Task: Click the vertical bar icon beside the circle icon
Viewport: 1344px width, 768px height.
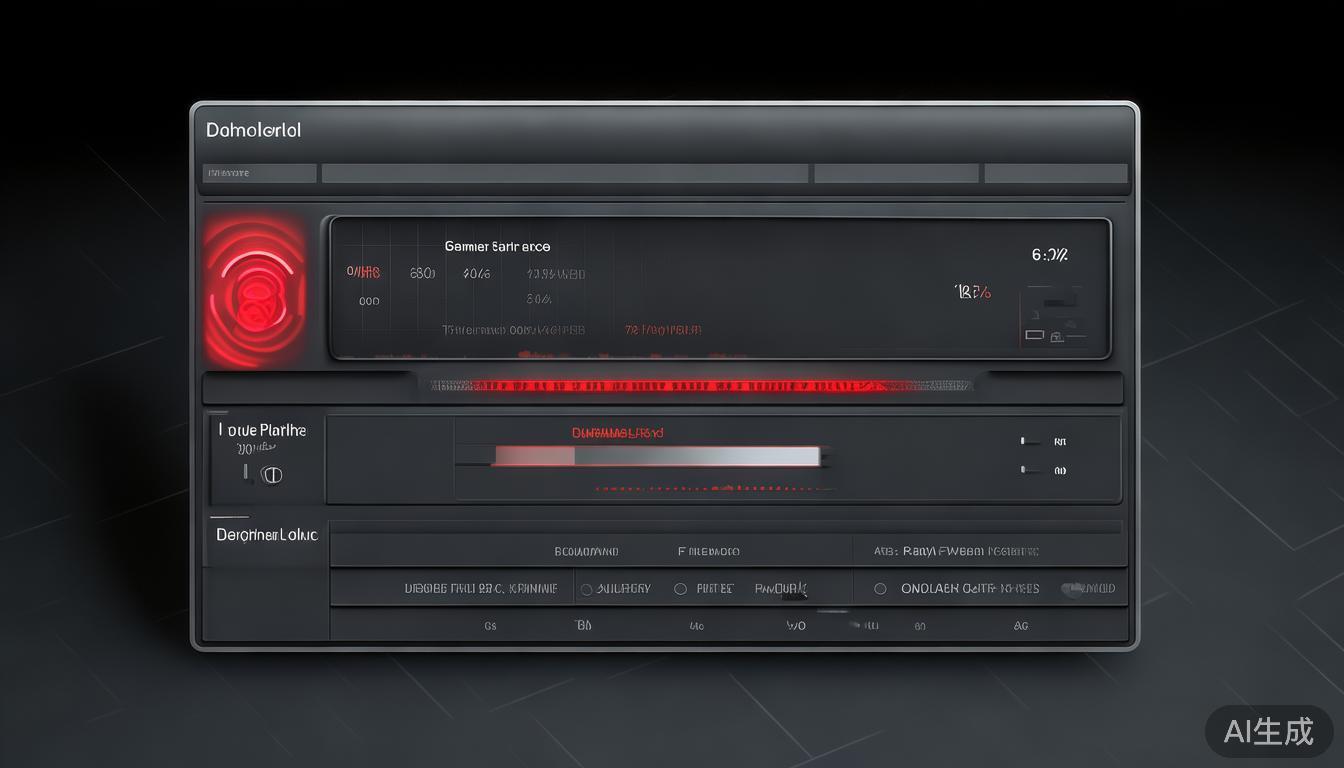Action: 245,472
